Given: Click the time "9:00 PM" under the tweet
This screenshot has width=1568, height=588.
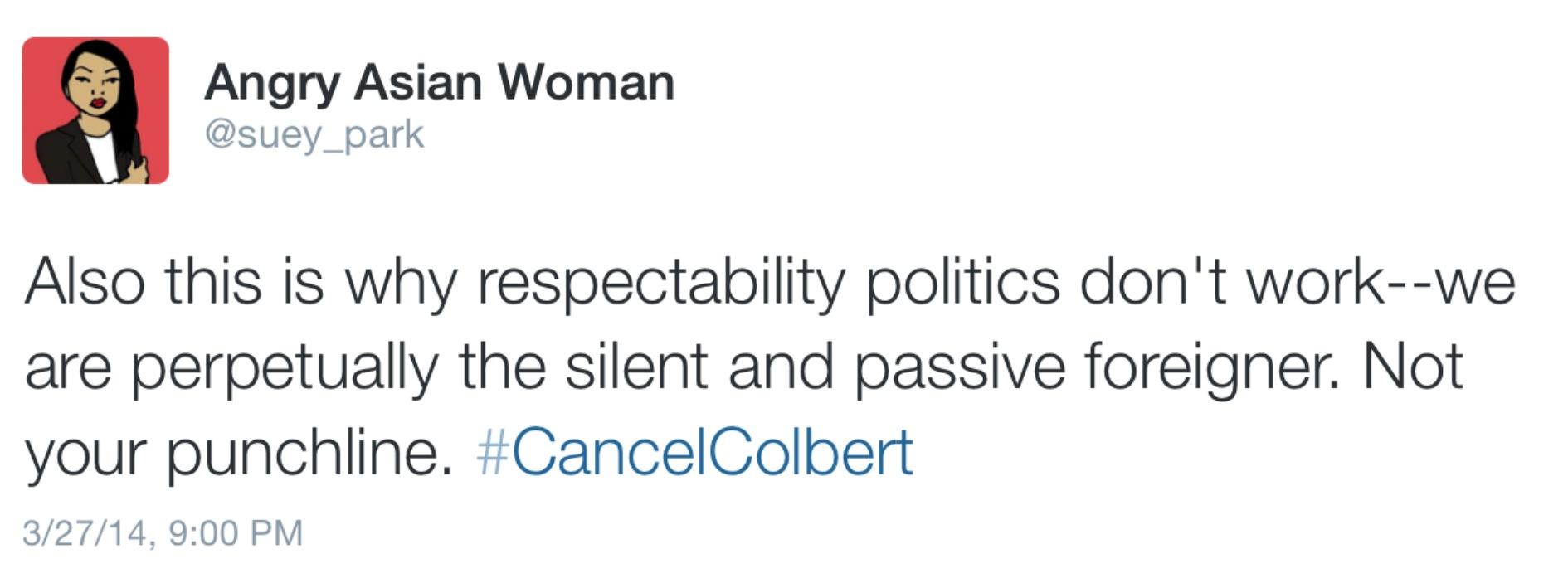Looking at the screenshot, I should click(236, 532).
